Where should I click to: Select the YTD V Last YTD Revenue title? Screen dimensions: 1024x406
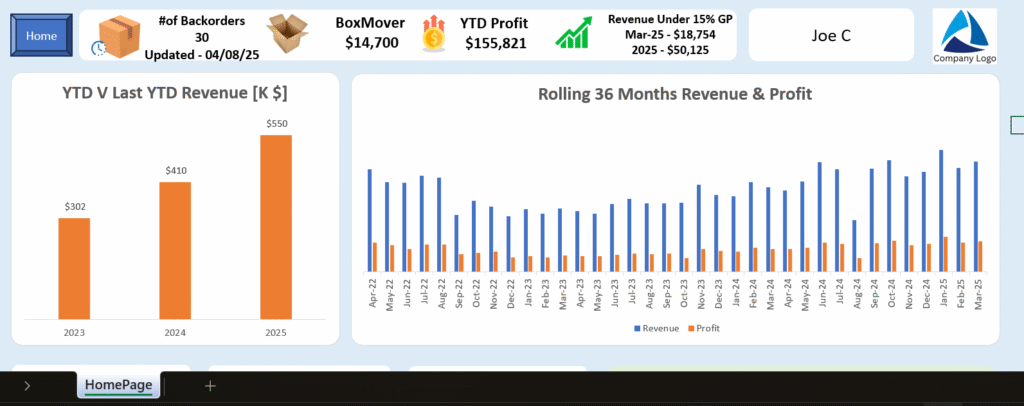pos(175,93)
